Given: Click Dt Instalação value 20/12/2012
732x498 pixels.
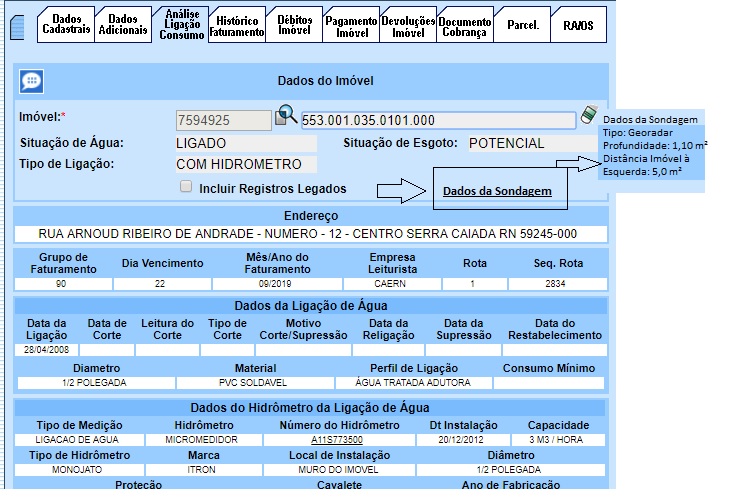Looking at the screenshot, I should pos(463,440).
